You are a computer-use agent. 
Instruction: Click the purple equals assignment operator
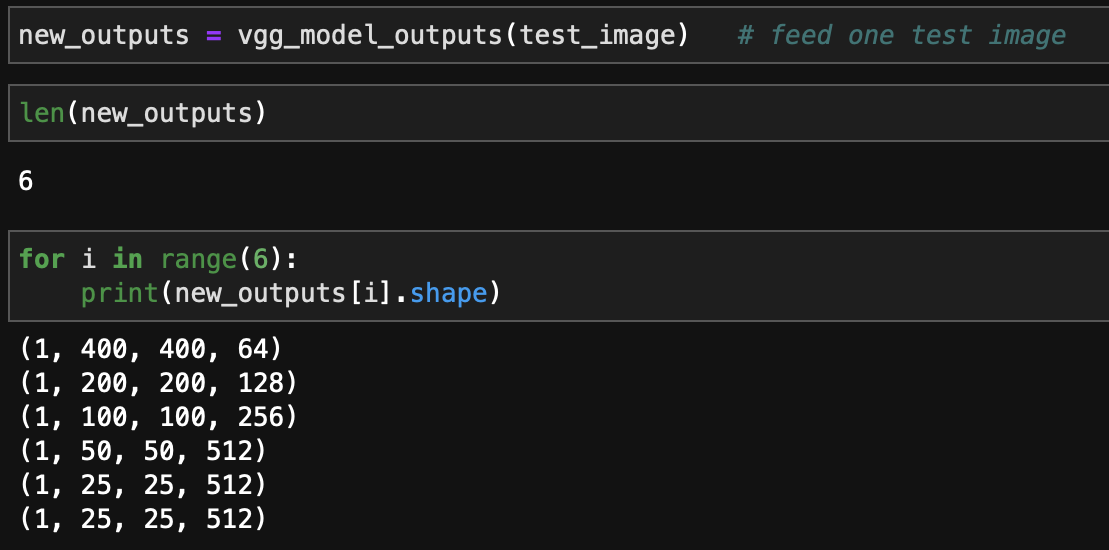click(213, 36)
